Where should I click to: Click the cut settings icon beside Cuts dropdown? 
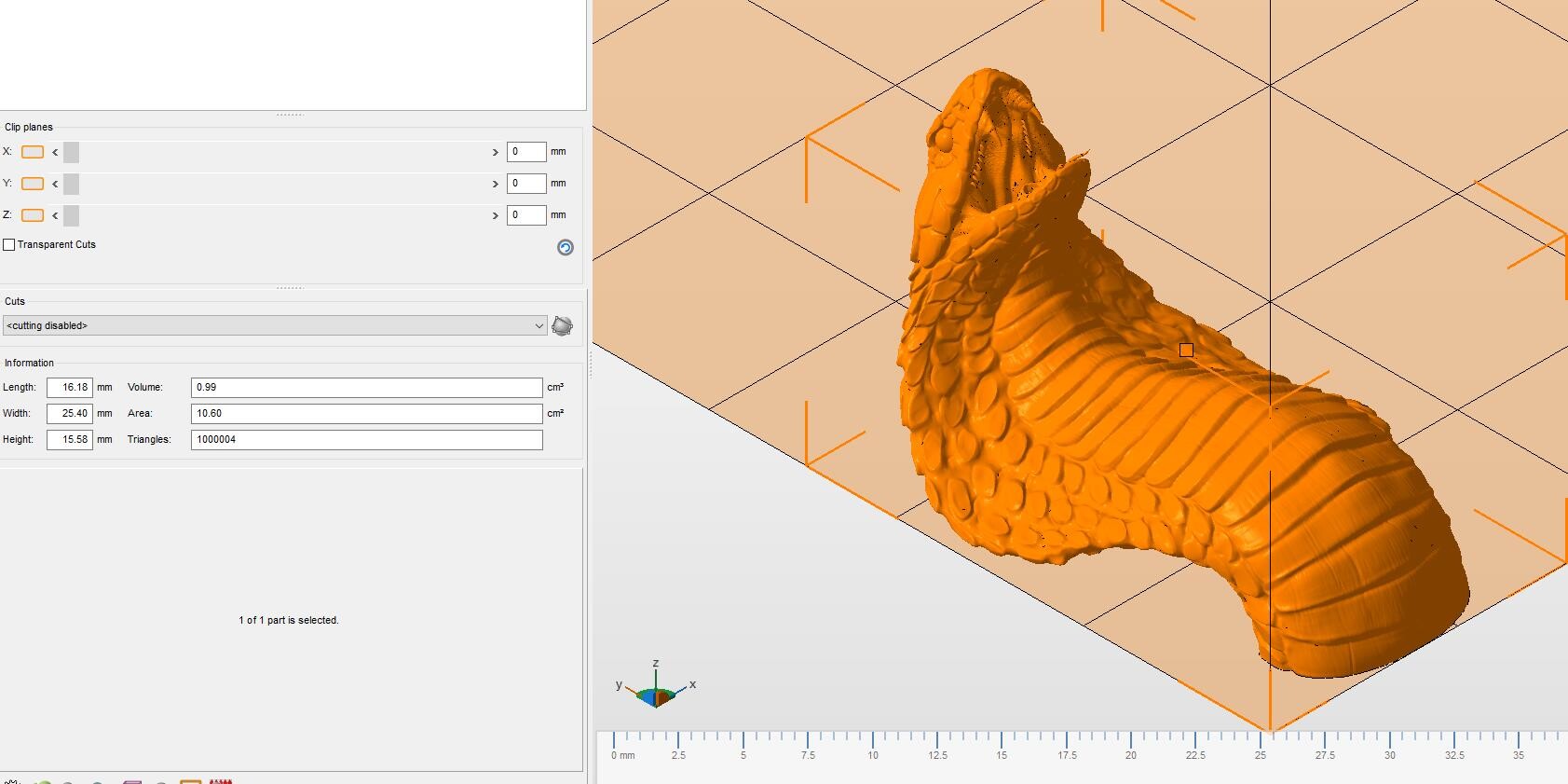point(563,325)
